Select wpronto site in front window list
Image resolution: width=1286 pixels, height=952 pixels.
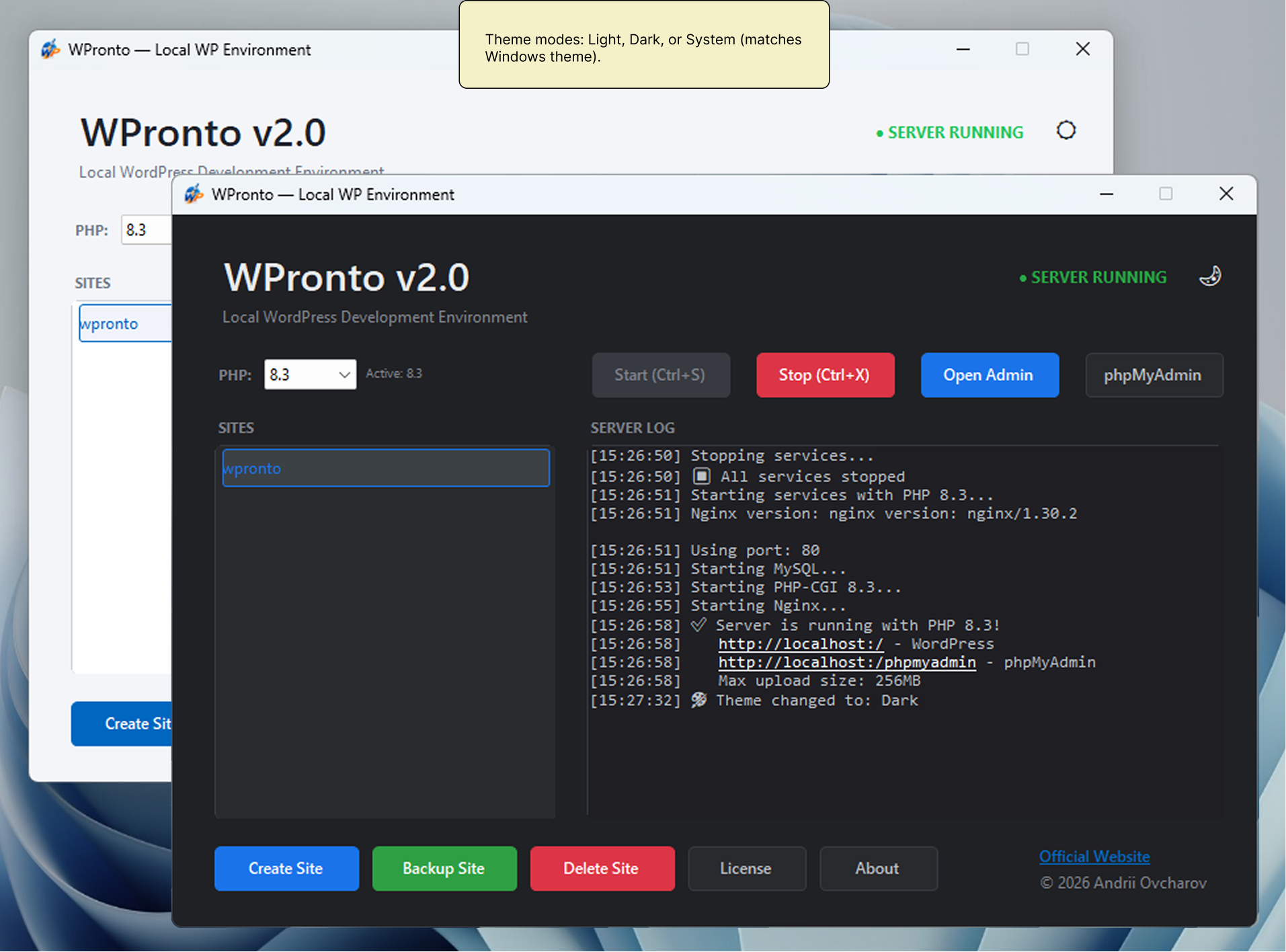tap(386, 468)
